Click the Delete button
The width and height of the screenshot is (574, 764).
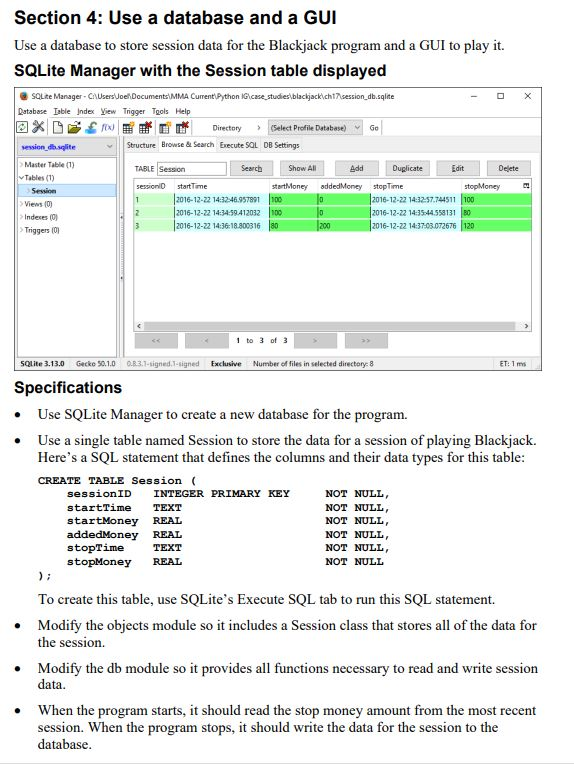[509, 169]
